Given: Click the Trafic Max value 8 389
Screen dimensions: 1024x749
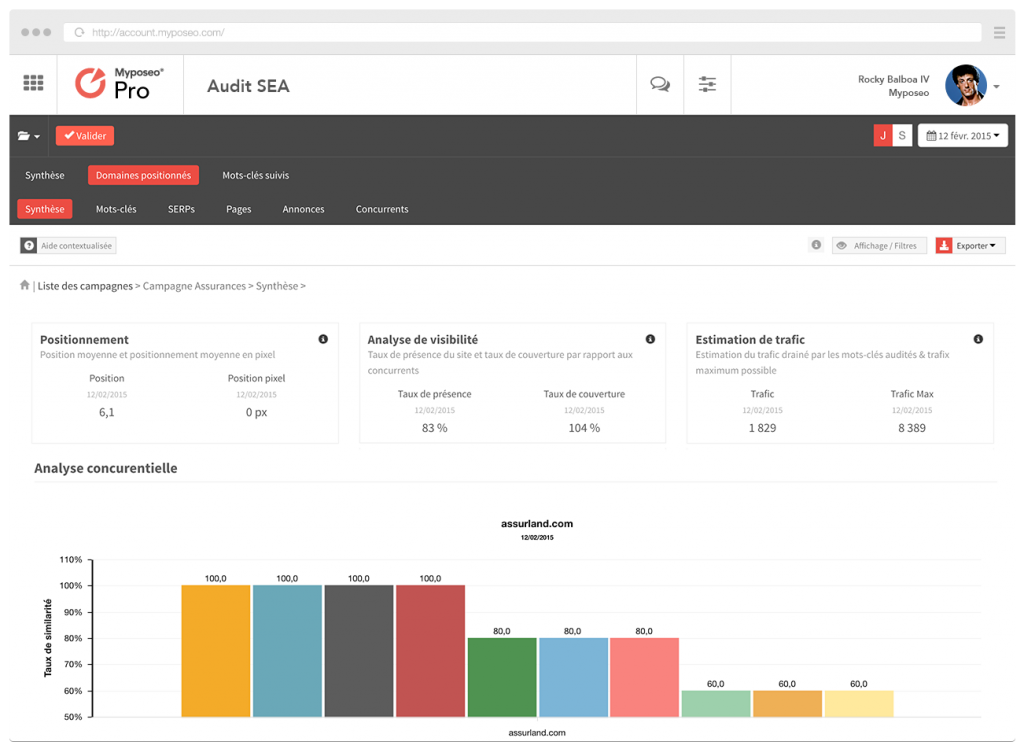Looking at the screenshot, I should (x=912, y=428).
